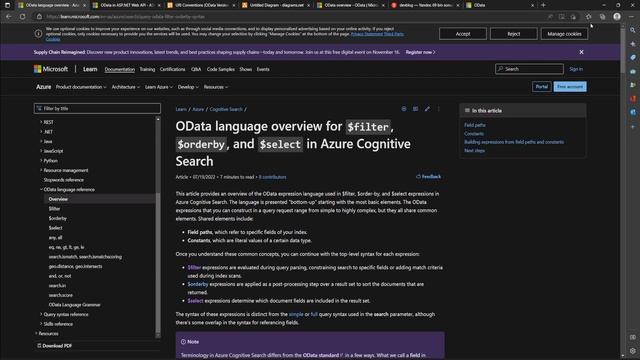640x360 pixels.
Task: Open the Learn Azure dropdown
Action: point(159,87)
